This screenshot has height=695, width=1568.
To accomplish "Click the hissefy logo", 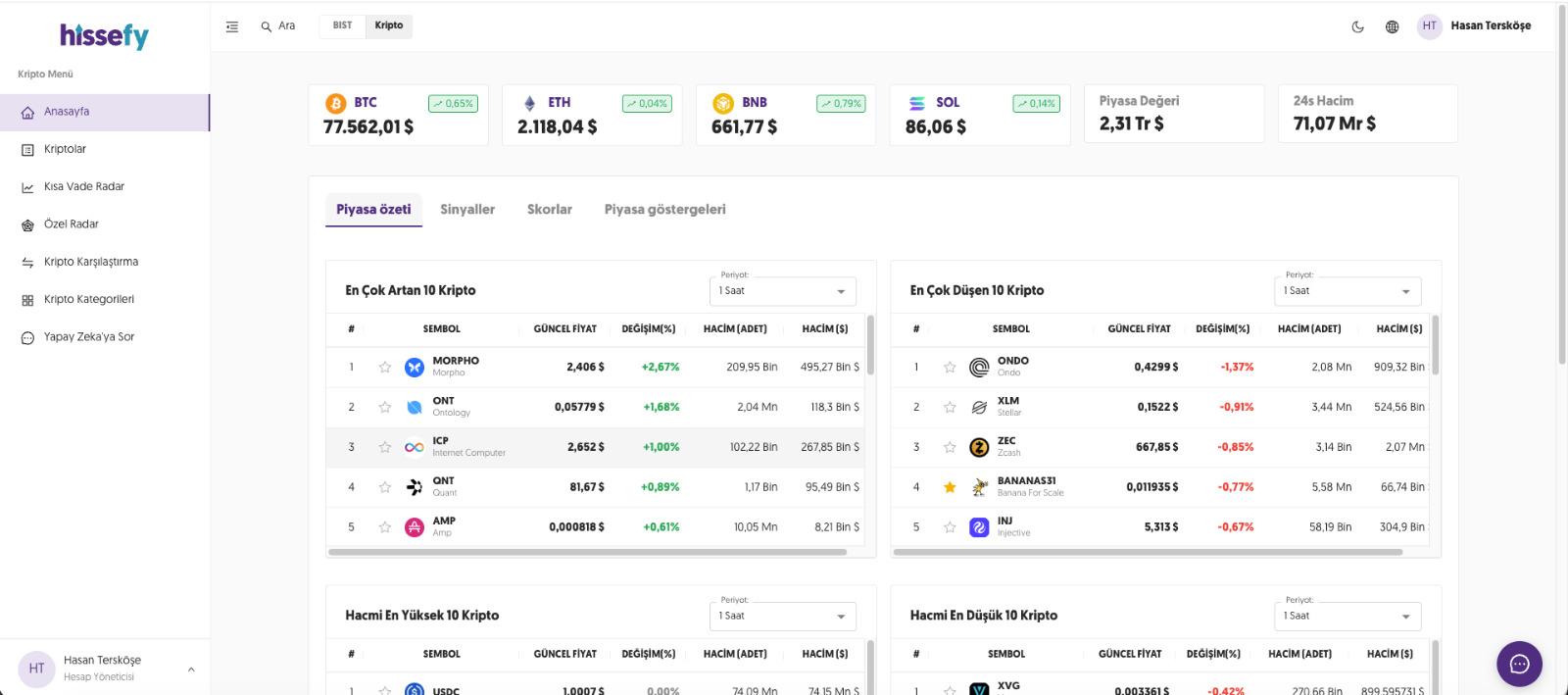I will 104,36.
